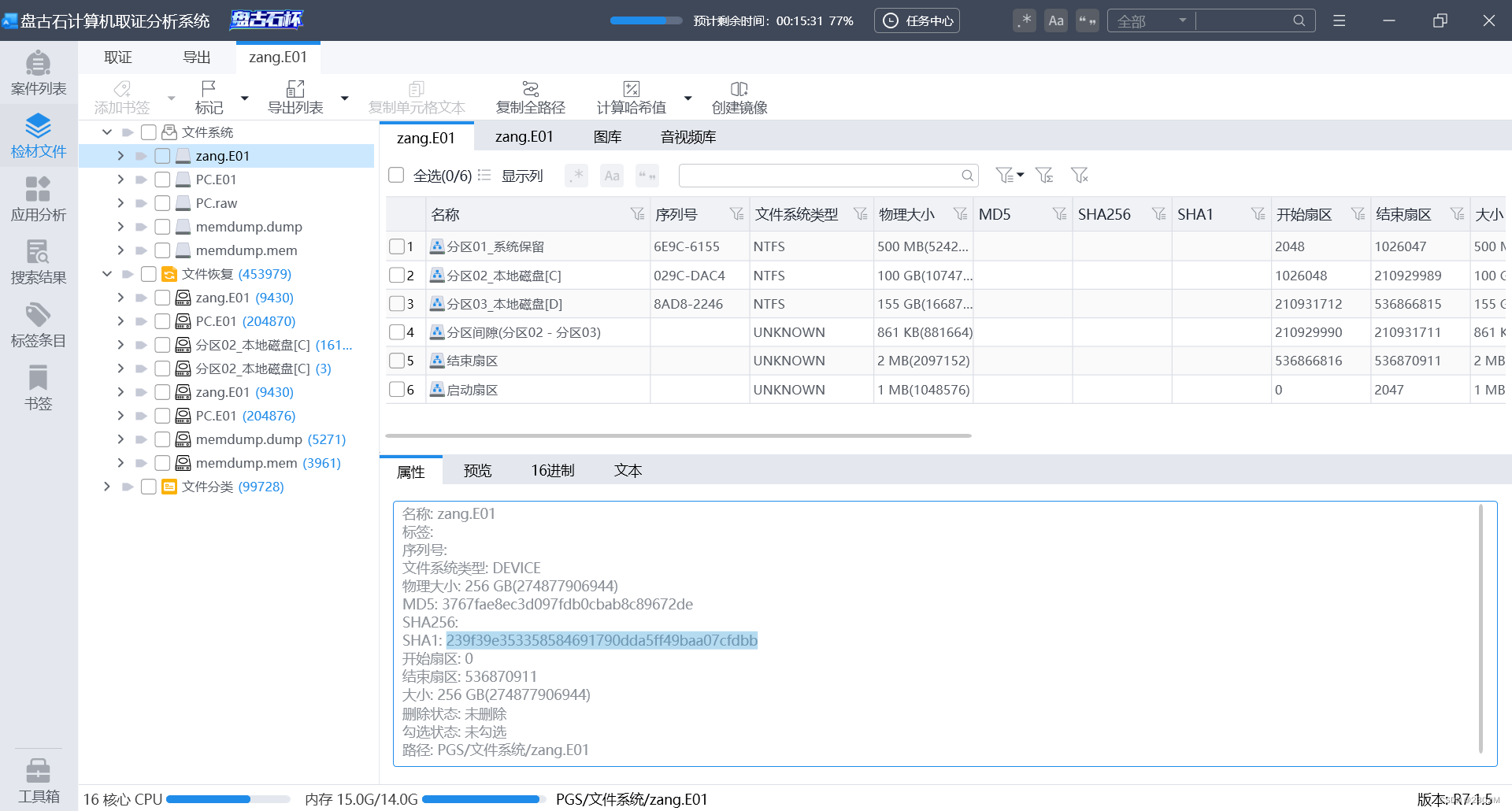This screenshot has height=811, width=1512.
Task: Check row 1 分区01_系统保留 checkbox
Action: point(397,246)
